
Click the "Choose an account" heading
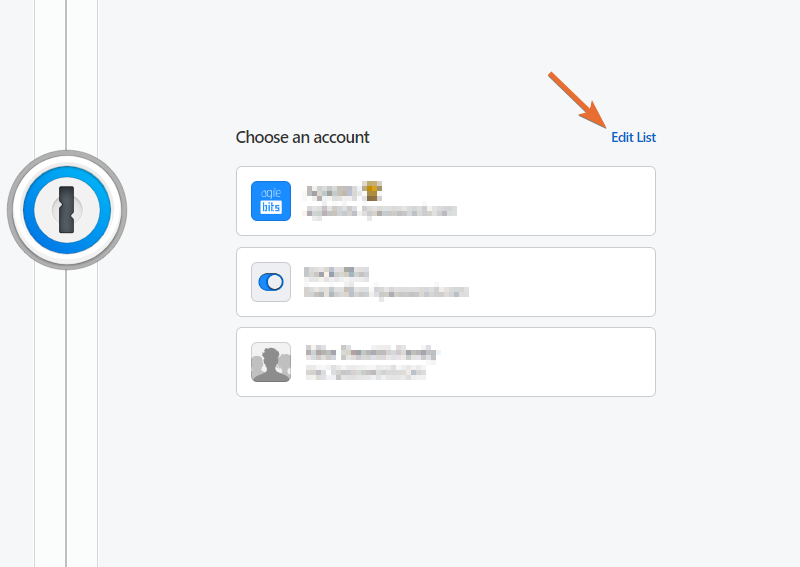[x=302, y=138]
